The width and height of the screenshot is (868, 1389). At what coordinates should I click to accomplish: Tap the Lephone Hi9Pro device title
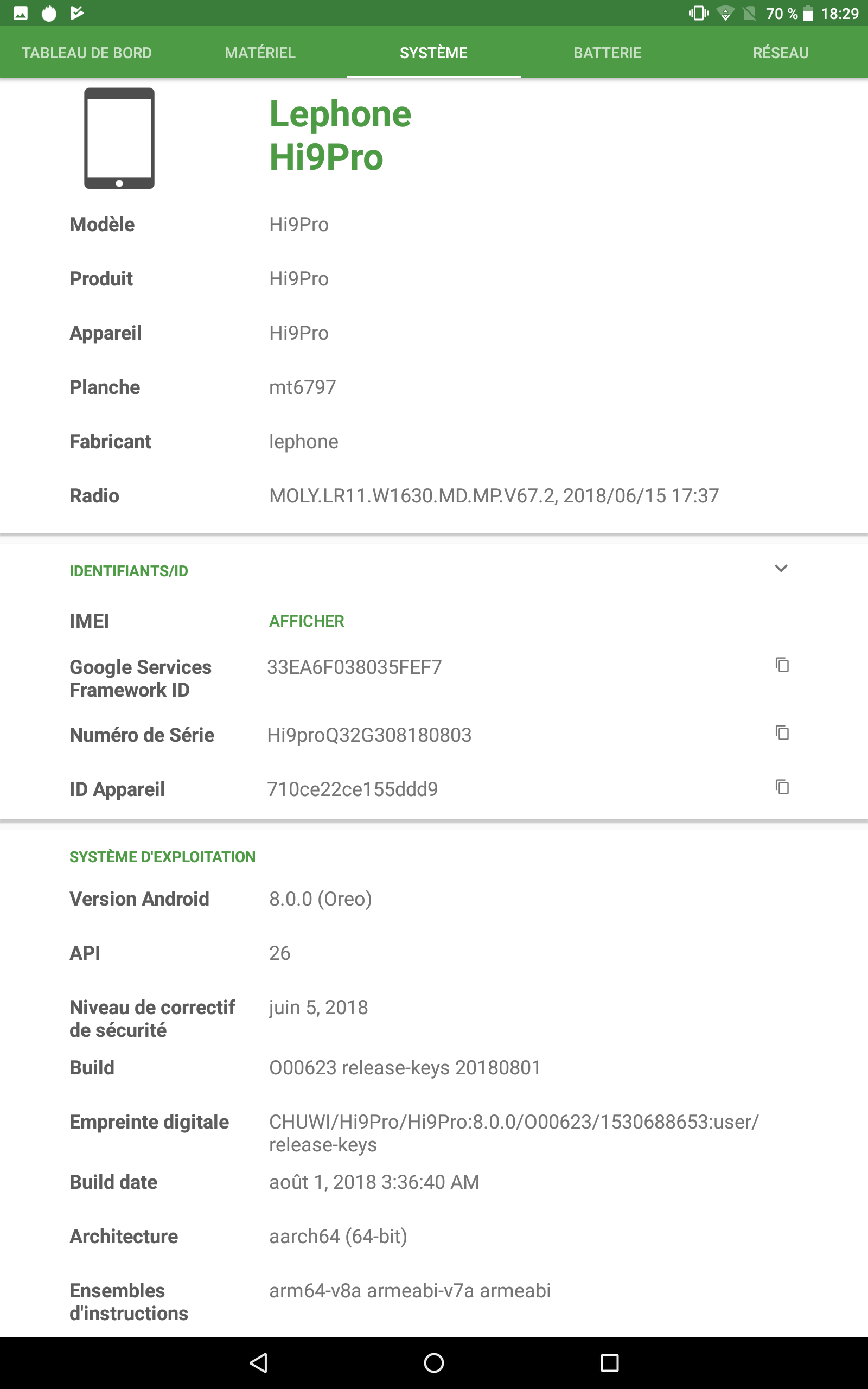341,136
